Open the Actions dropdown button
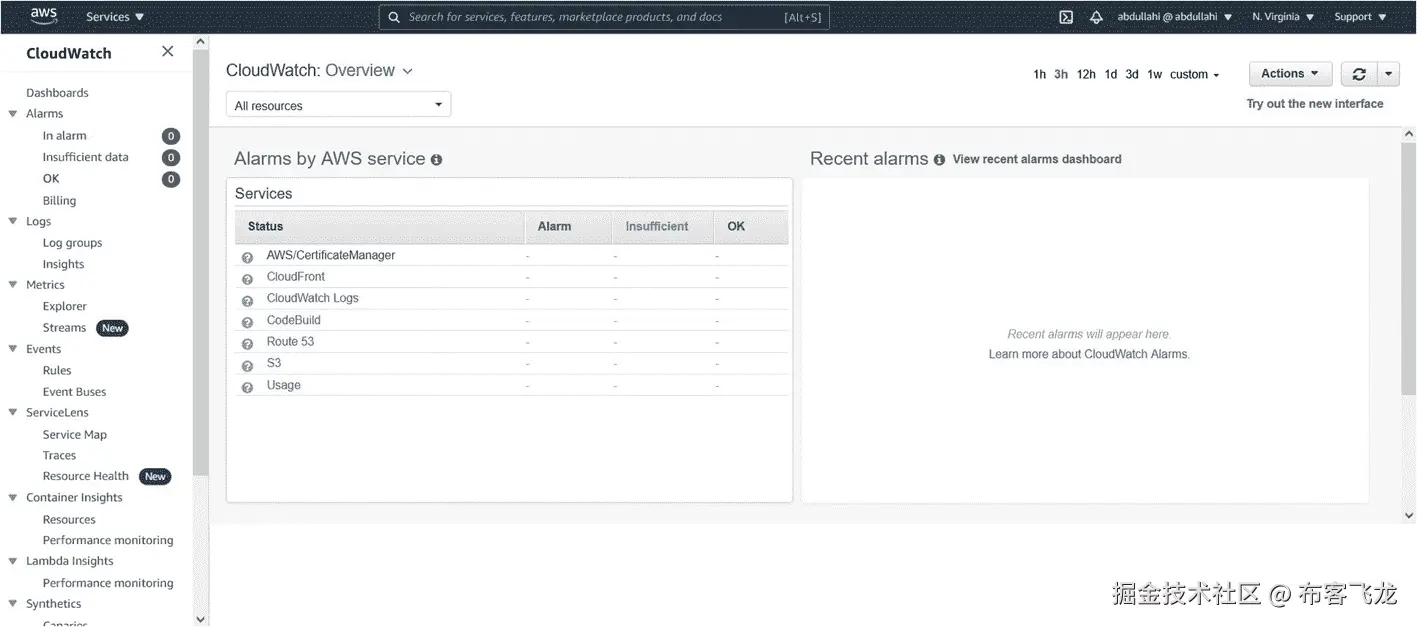The width and height of the screenshot is (1417, 627). click(x=1290, y=74)
